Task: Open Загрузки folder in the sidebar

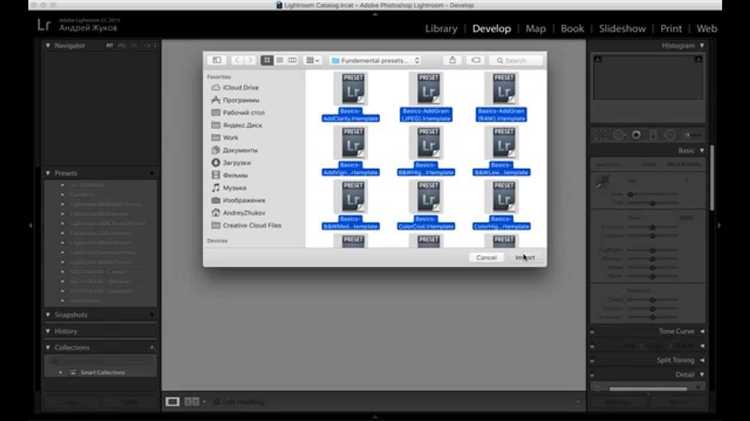Action: pyautogui.click(x=232, y=163)
